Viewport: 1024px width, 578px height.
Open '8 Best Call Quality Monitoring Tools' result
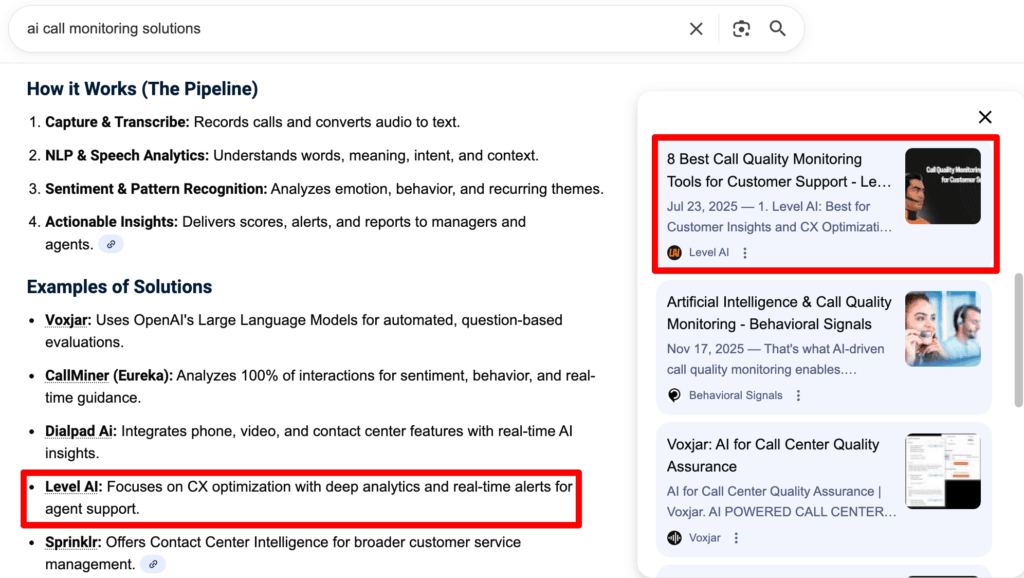point(778,170)
